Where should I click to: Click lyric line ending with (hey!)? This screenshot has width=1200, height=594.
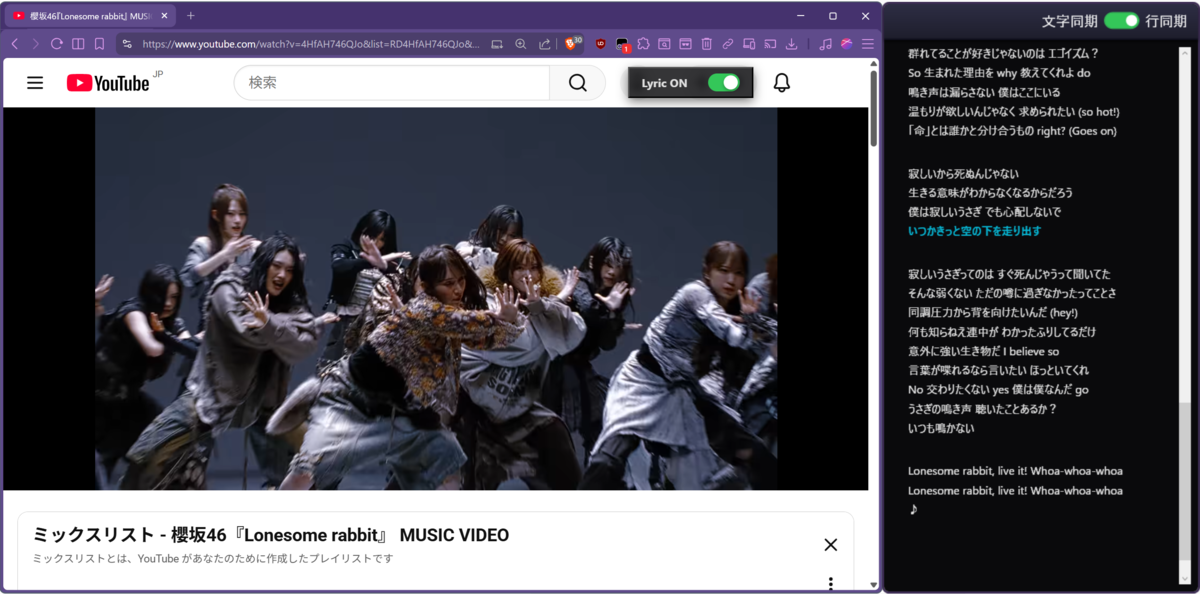pyautogui.click(x=993, y=312)
